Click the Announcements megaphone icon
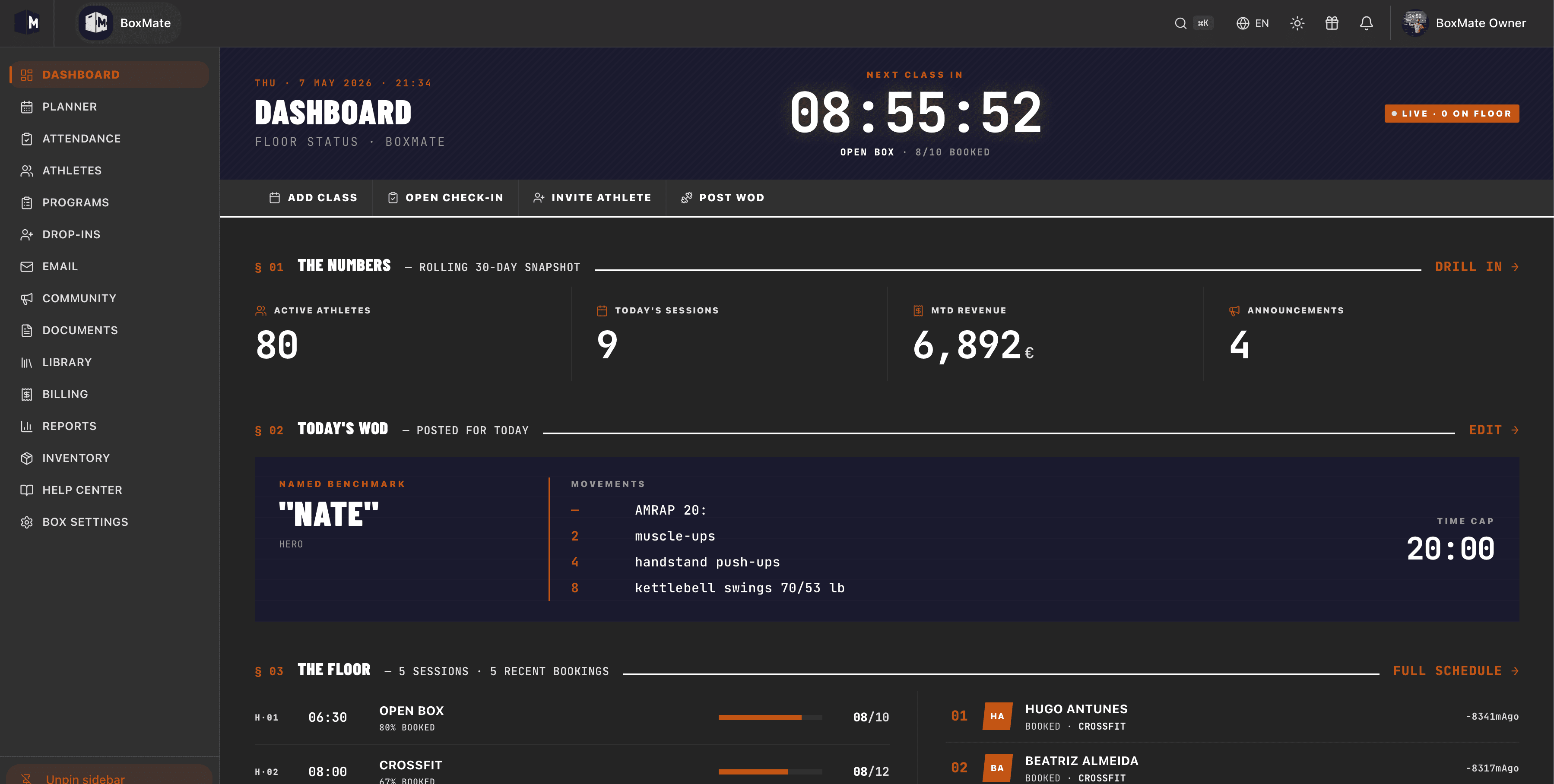The width and height of the screenshot is (1554, 784). click(1234, 310)
